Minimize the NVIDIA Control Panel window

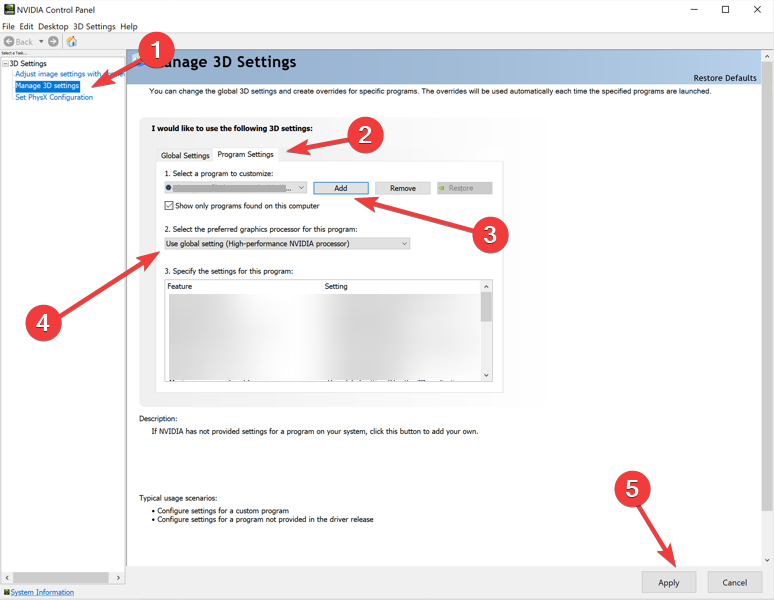(694, 9)
